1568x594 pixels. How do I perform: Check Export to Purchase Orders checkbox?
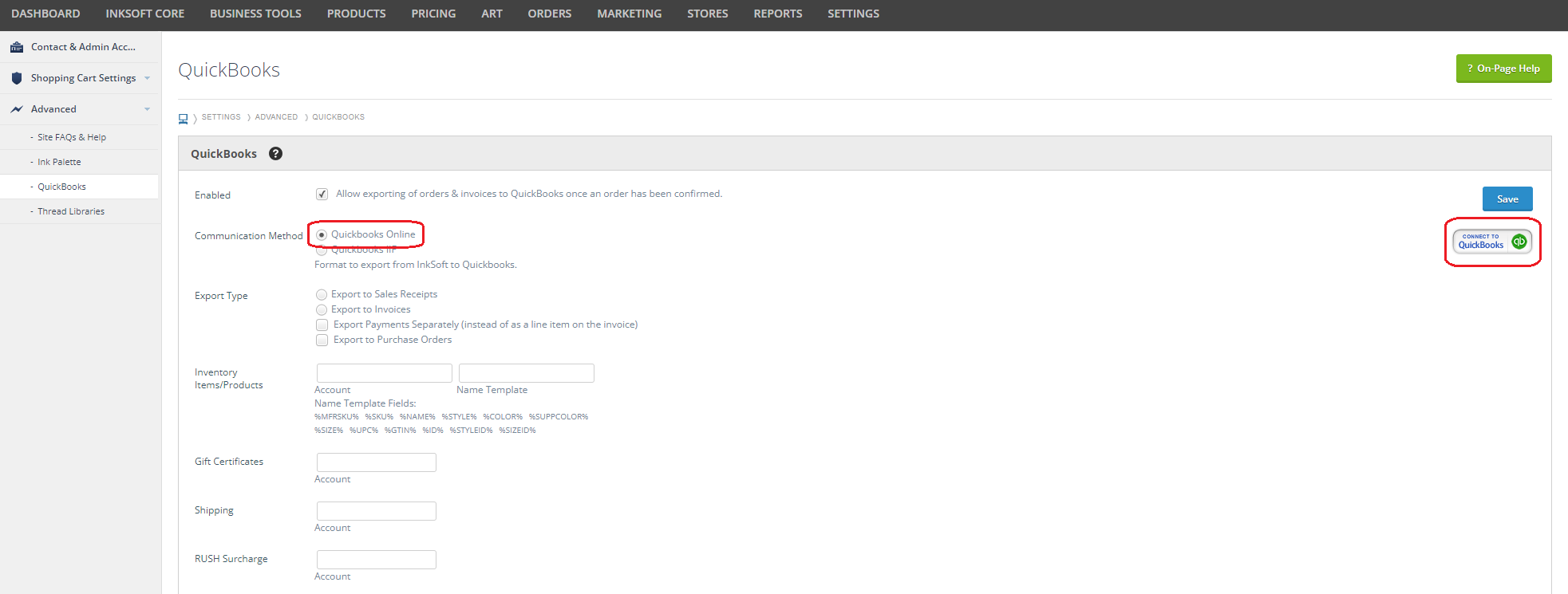point(322,340)
